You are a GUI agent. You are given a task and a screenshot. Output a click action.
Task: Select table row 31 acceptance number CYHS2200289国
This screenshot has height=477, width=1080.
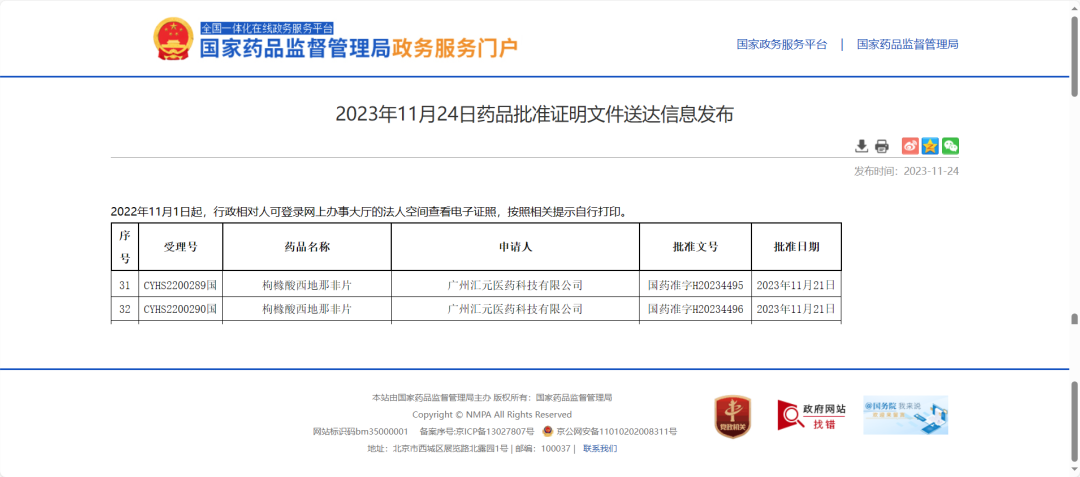pyautogui.click(x=180, y=285)
